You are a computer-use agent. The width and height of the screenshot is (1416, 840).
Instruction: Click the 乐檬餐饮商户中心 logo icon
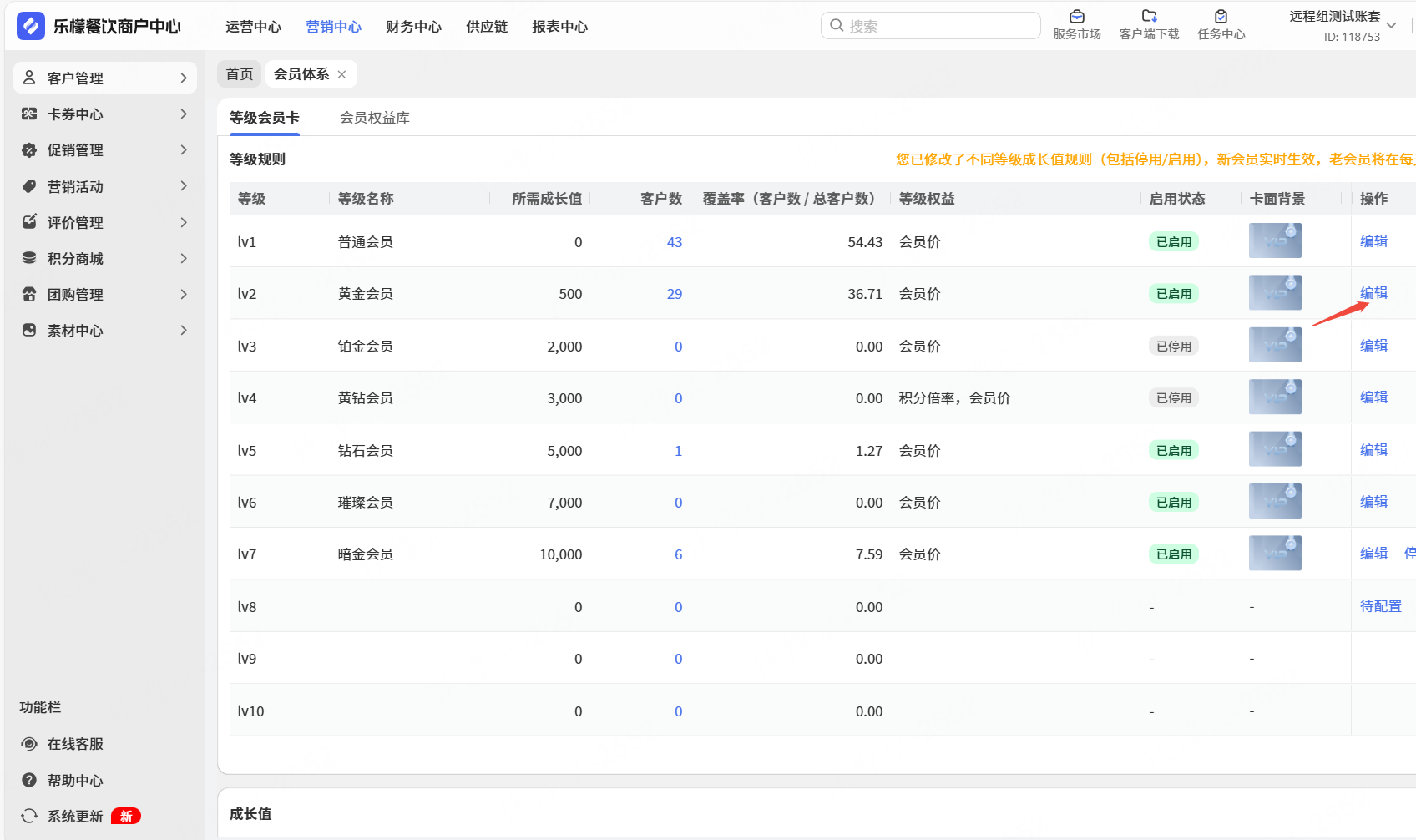coord(31,26)
